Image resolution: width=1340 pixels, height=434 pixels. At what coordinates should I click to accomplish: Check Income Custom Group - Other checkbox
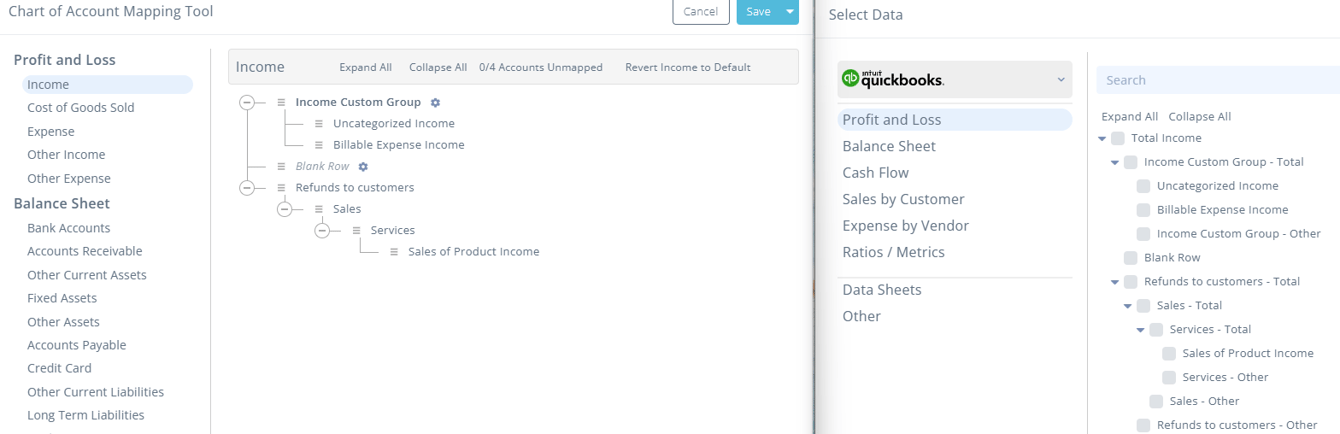click(1143, 234)
